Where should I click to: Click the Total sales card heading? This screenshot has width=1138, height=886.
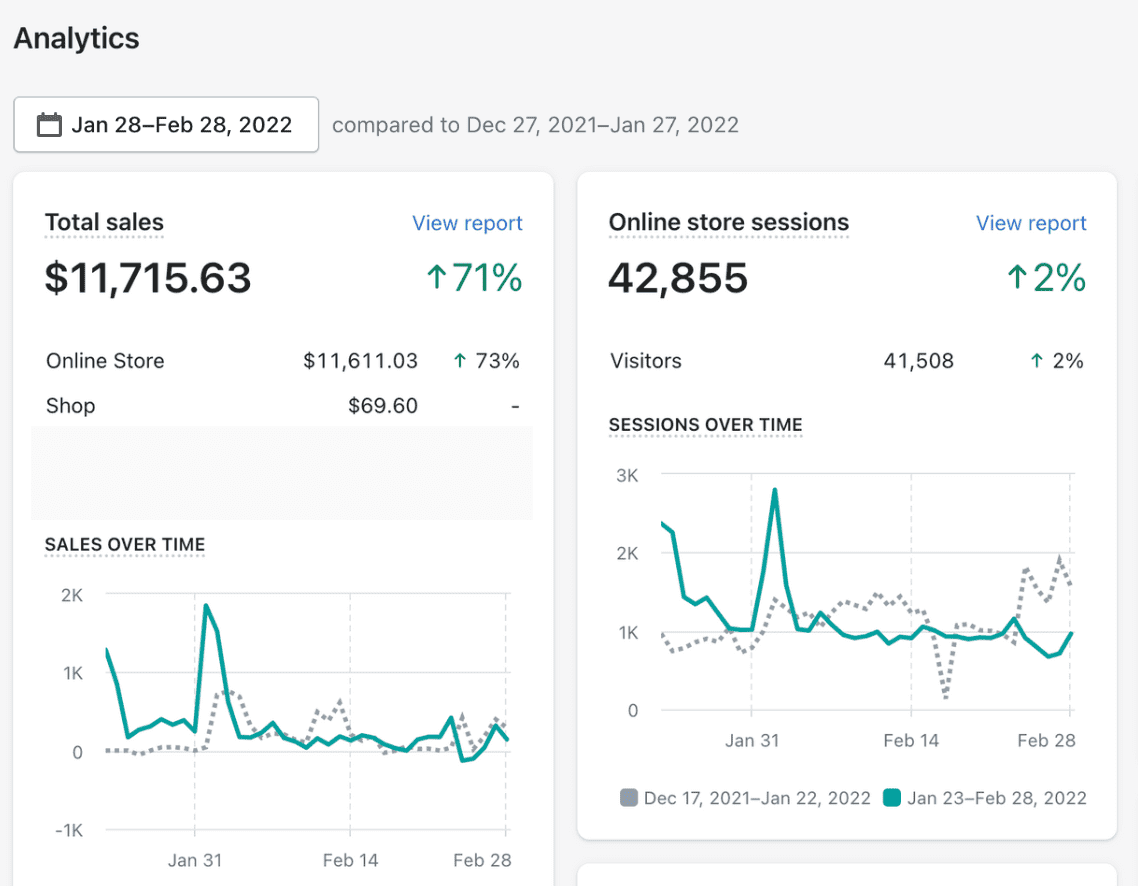click(x=105, y=222)
